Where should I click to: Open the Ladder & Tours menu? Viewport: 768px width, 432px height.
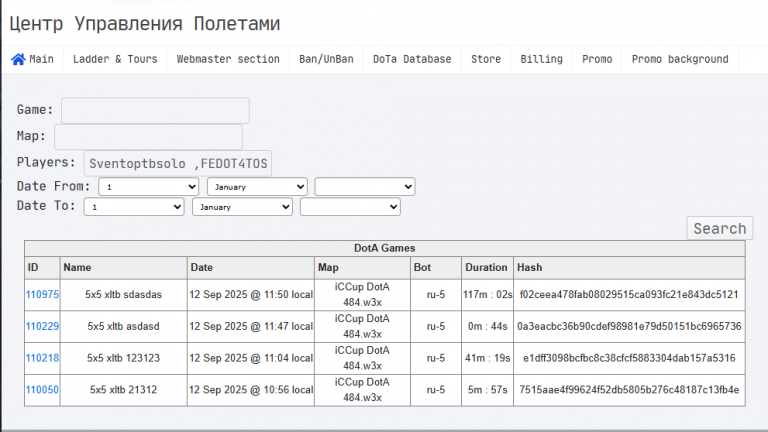click(115, 59)
